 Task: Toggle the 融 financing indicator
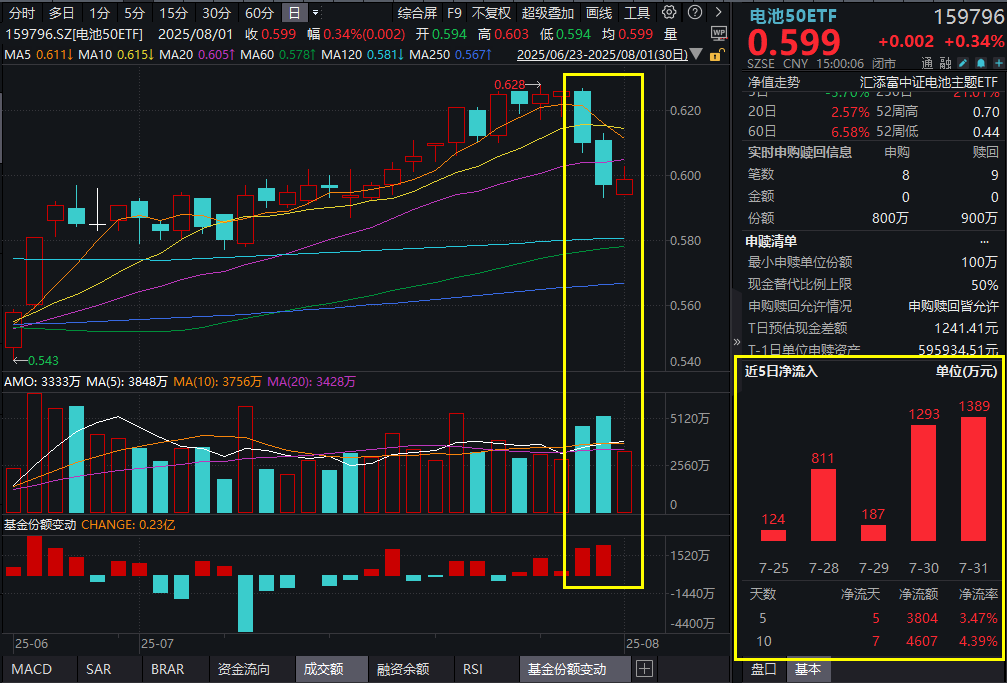click(x=944, y=62)
